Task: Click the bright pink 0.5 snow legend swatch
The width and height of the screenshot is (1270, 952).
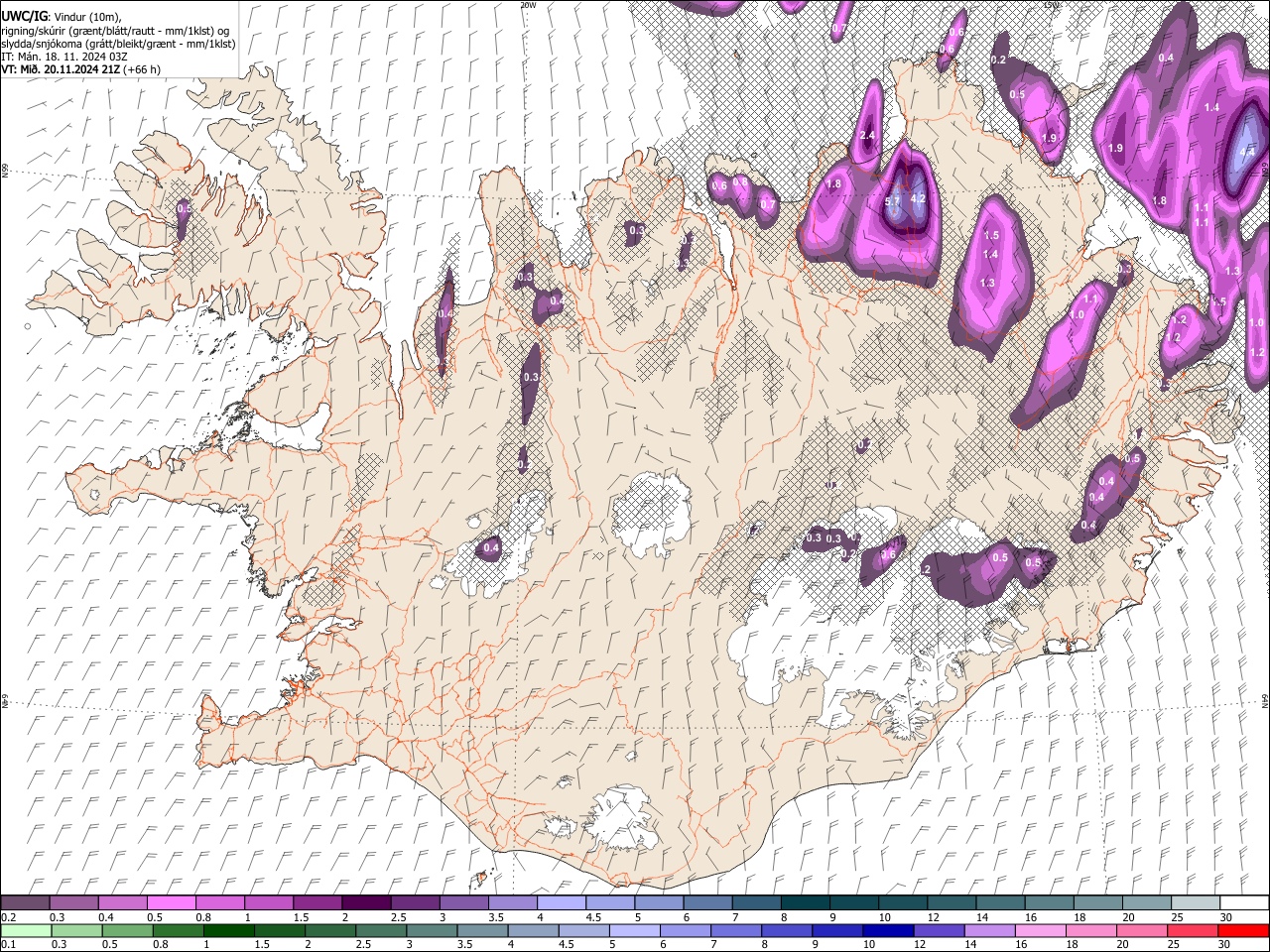Action: coord(171,903)
